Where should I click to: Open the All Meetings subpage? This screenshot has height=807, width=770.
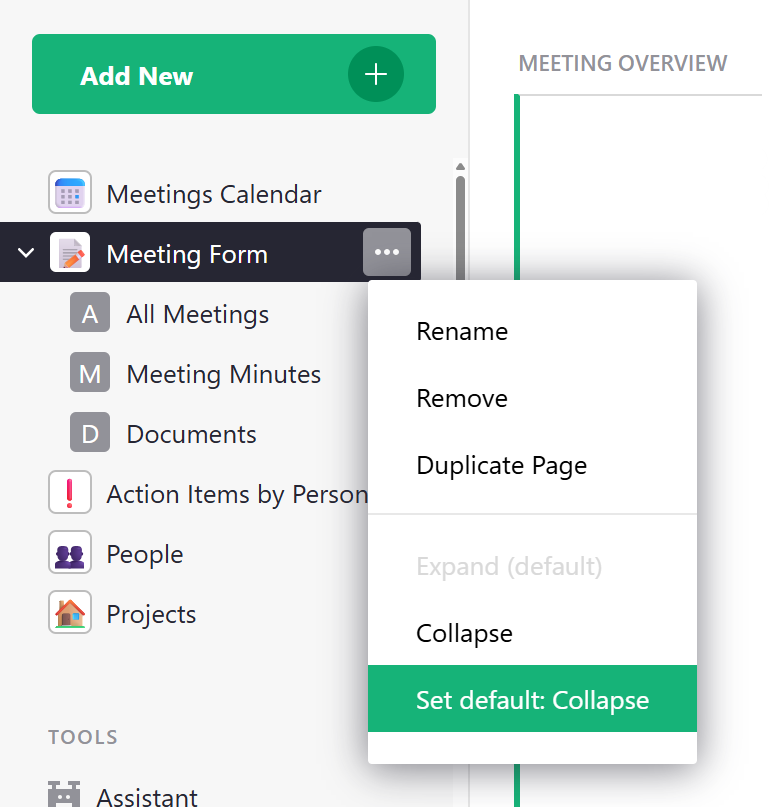click(x=197, y=314)
